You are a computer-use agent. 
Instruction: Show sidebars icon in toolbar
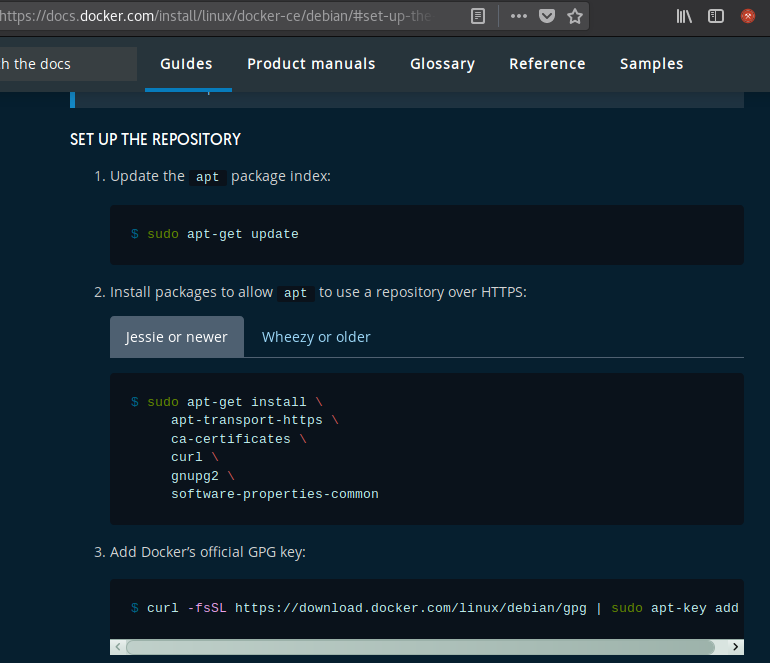[x=715, y=16]
